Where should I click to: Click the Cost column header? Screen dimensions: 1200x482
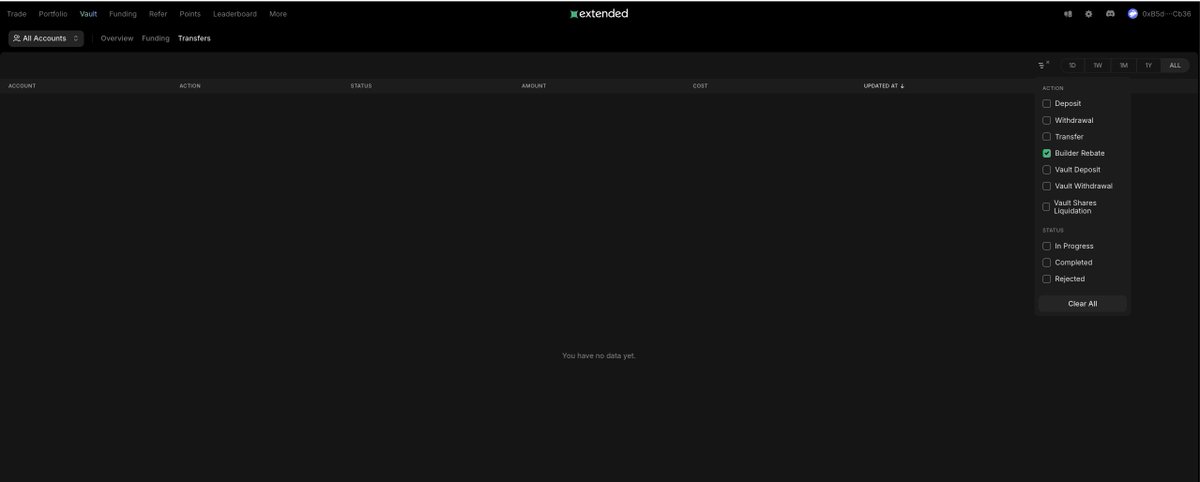(700, 86)
